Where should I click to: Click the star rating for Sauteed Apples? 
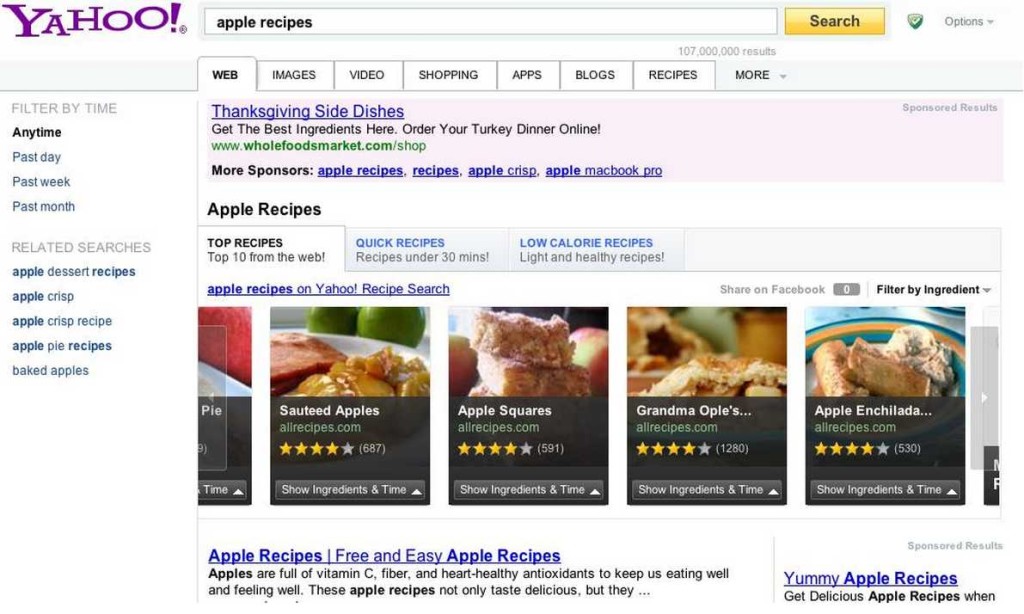[317, 449]
